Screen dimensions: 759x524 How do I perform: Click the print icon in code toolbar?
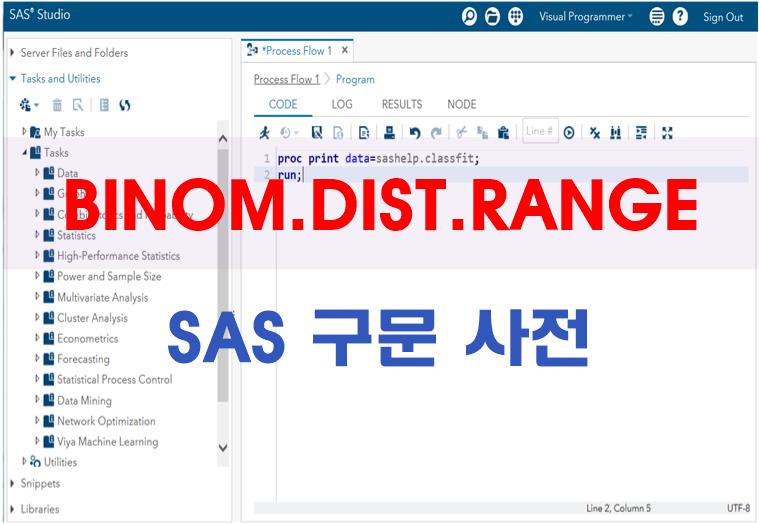pos(389,132)
